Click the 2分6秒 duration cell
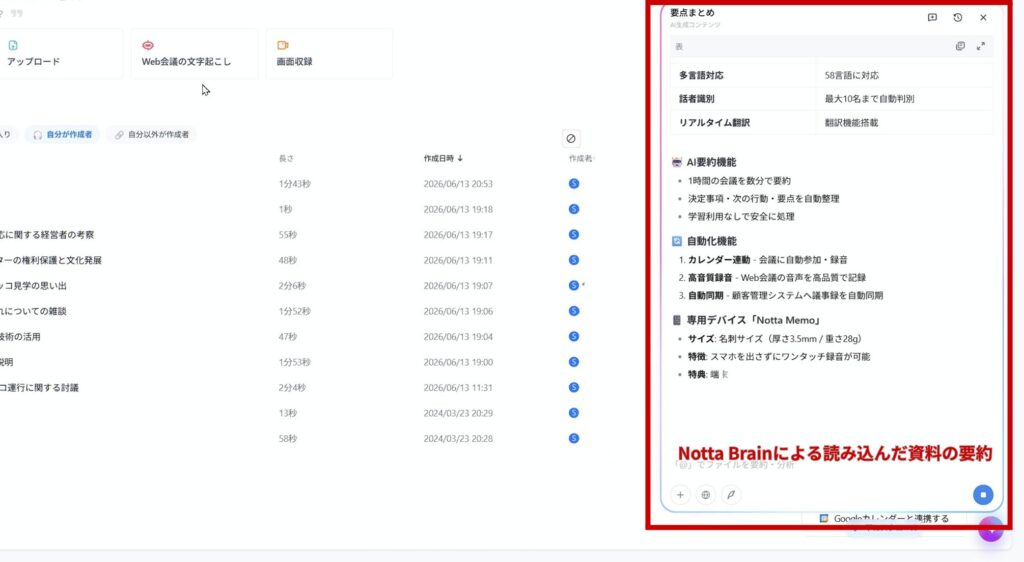 (x=292, y=286)
